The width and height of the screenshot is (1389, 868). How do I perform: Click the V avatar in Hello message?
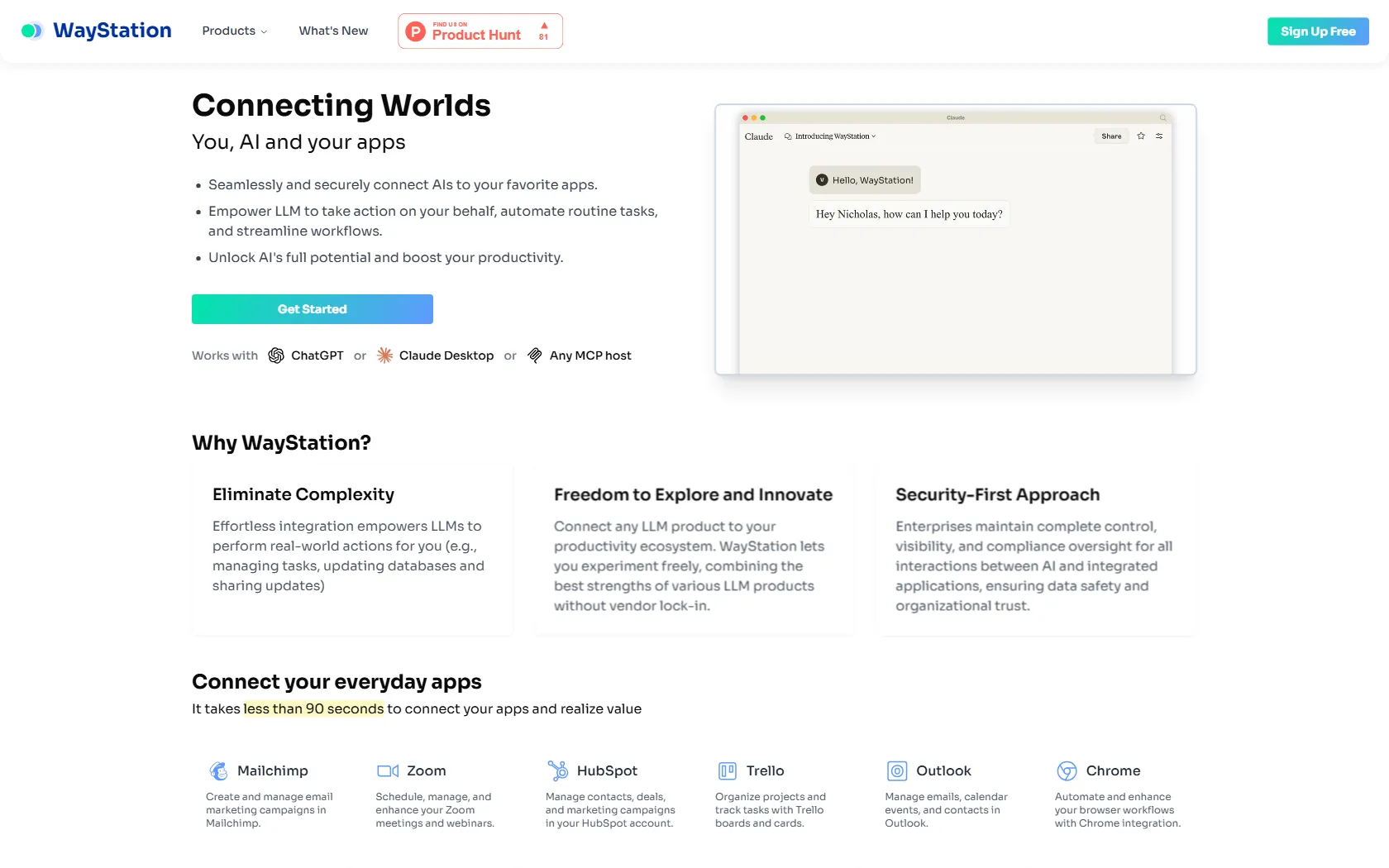point(822,180)
